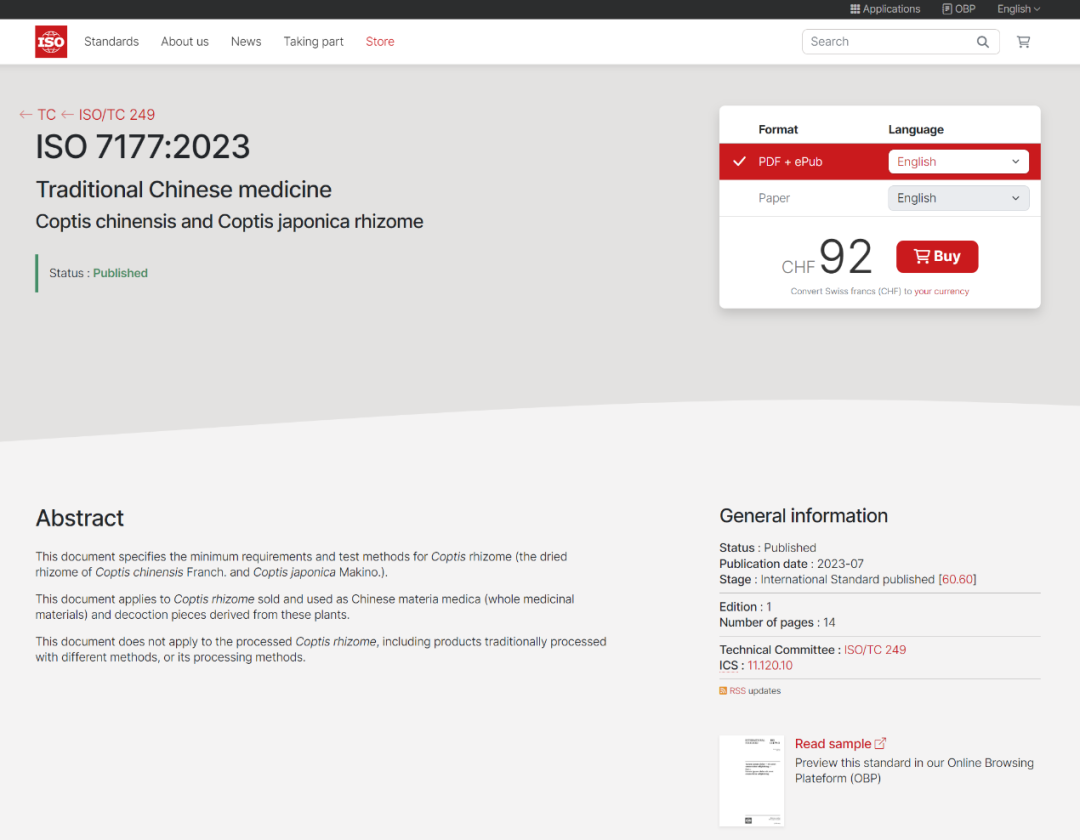Click the search magnifier icon
Viewport: 1080px width, 840px height.
(983, 42)
